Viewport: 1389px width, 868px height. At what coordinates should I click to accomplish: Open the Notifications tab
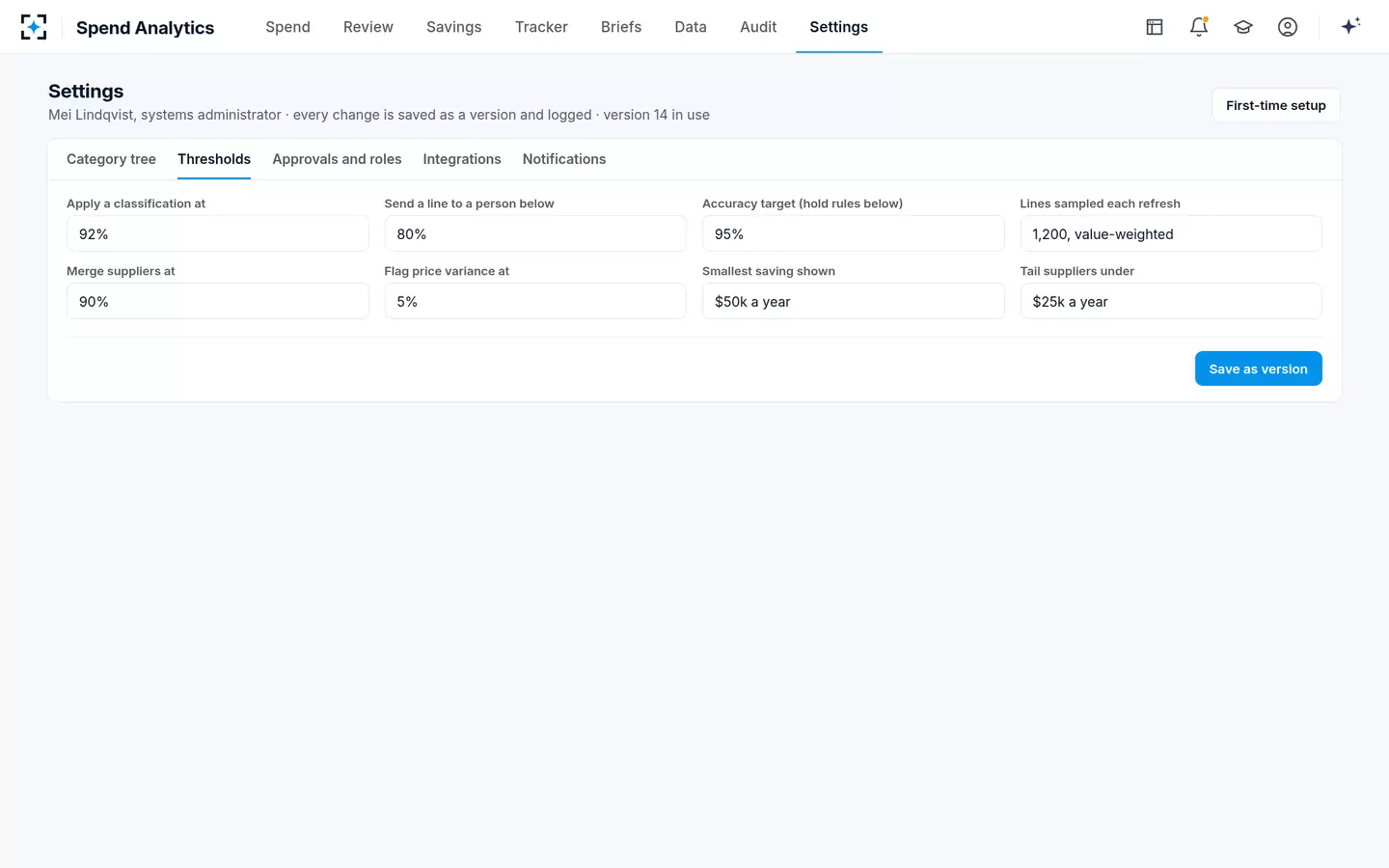[564, 159]
